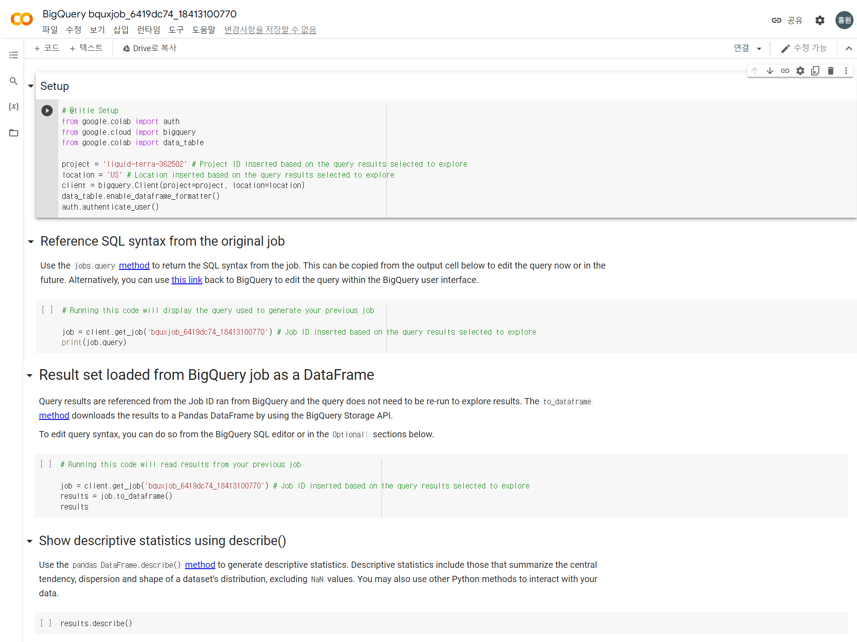Open the 'this link' back to BigQuery

[187, 280]
